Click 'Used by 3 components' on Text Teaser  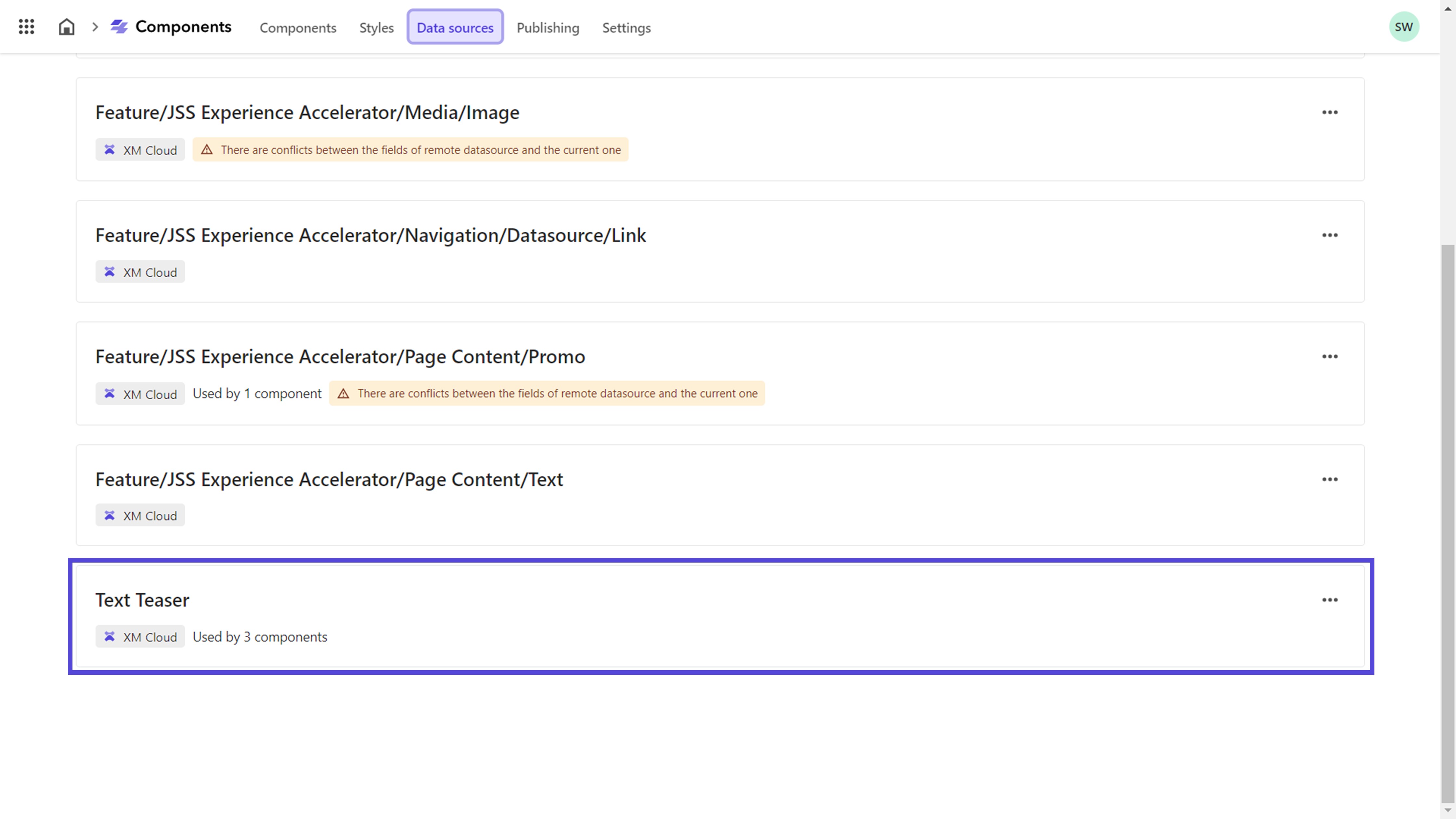(259, 636)
